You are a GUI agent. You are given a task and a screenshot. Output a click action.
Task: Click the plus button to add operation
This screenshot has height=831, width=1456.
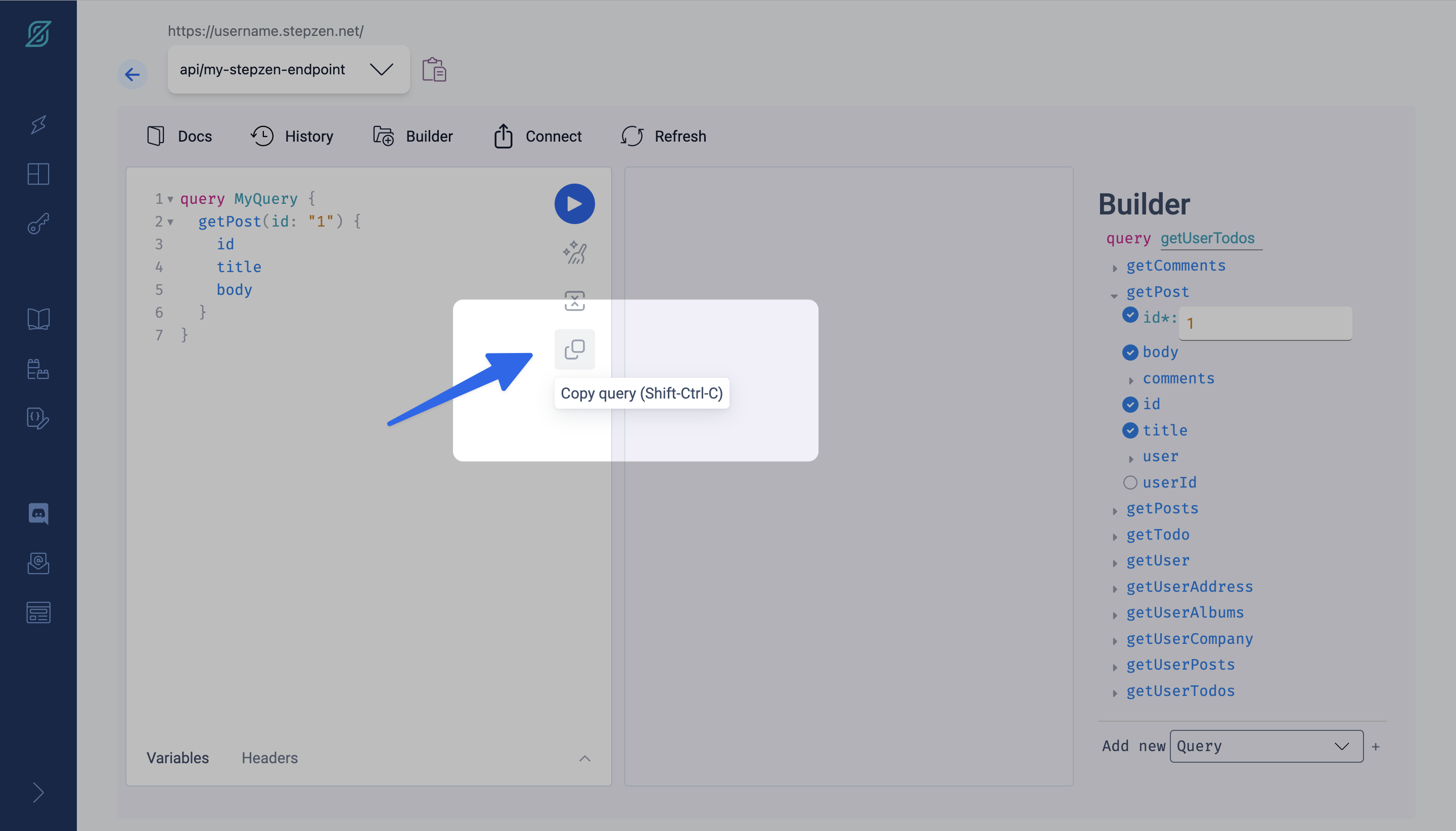1376,747
